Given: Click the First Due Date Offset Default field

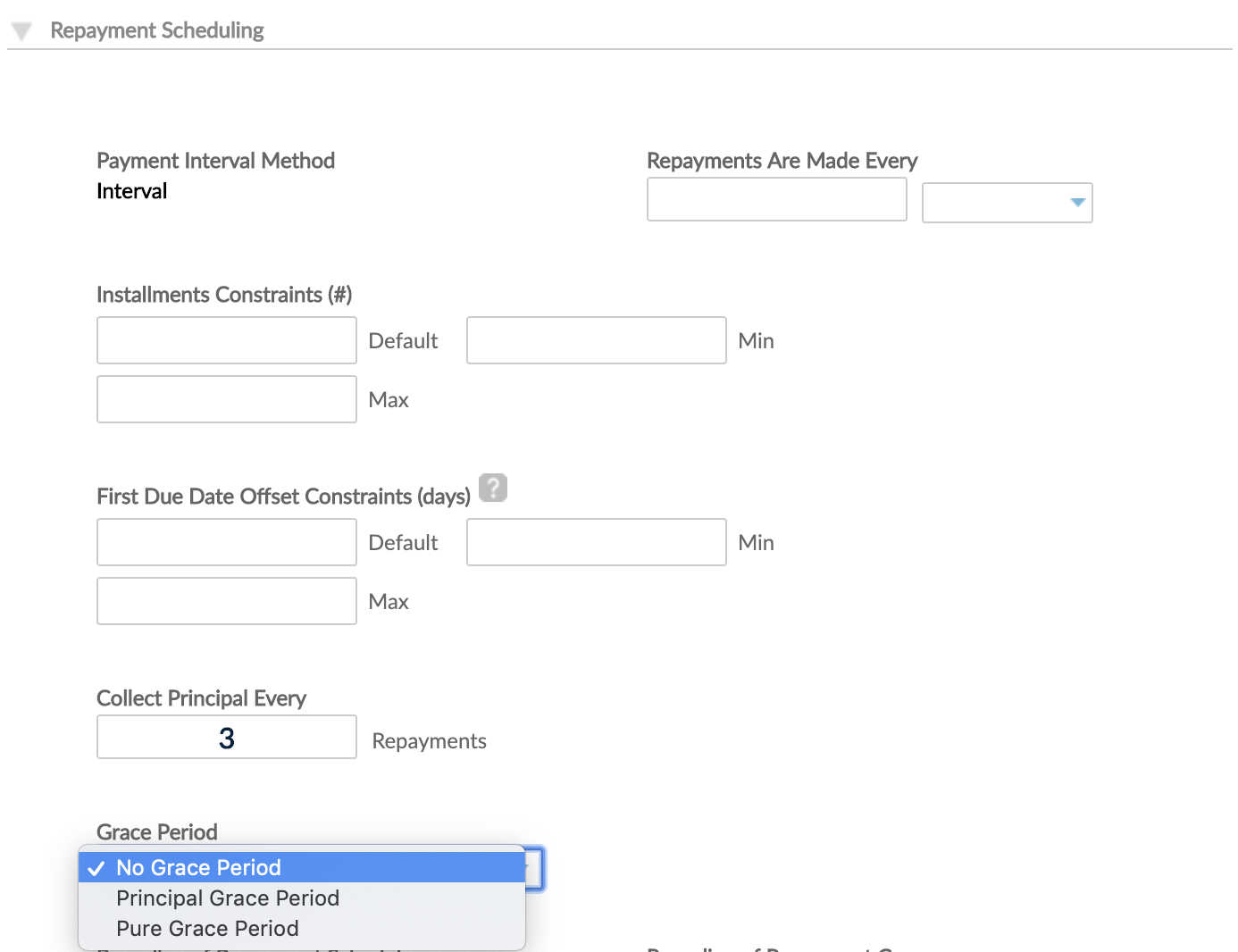Looking at the screenshot, I should 226,542.
